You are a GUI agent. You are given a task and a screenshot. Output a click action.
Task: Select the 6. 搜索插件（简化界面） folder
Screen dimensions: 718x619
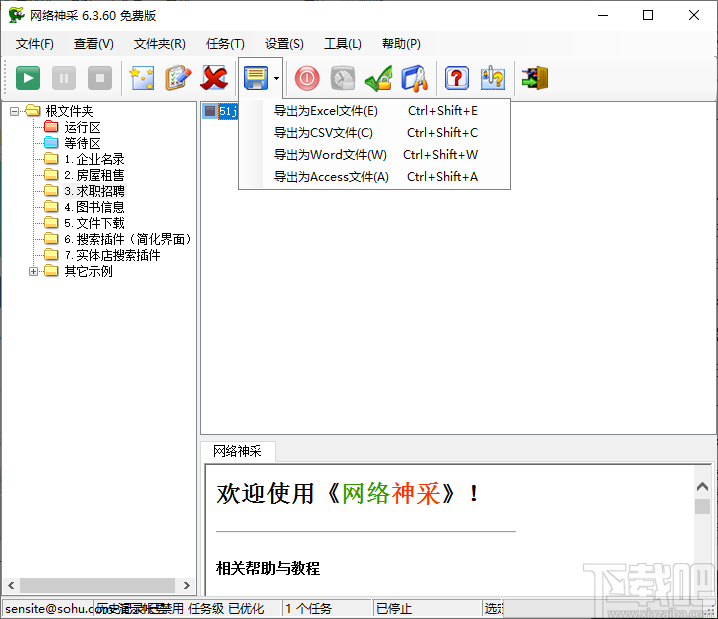coord(128,239)
